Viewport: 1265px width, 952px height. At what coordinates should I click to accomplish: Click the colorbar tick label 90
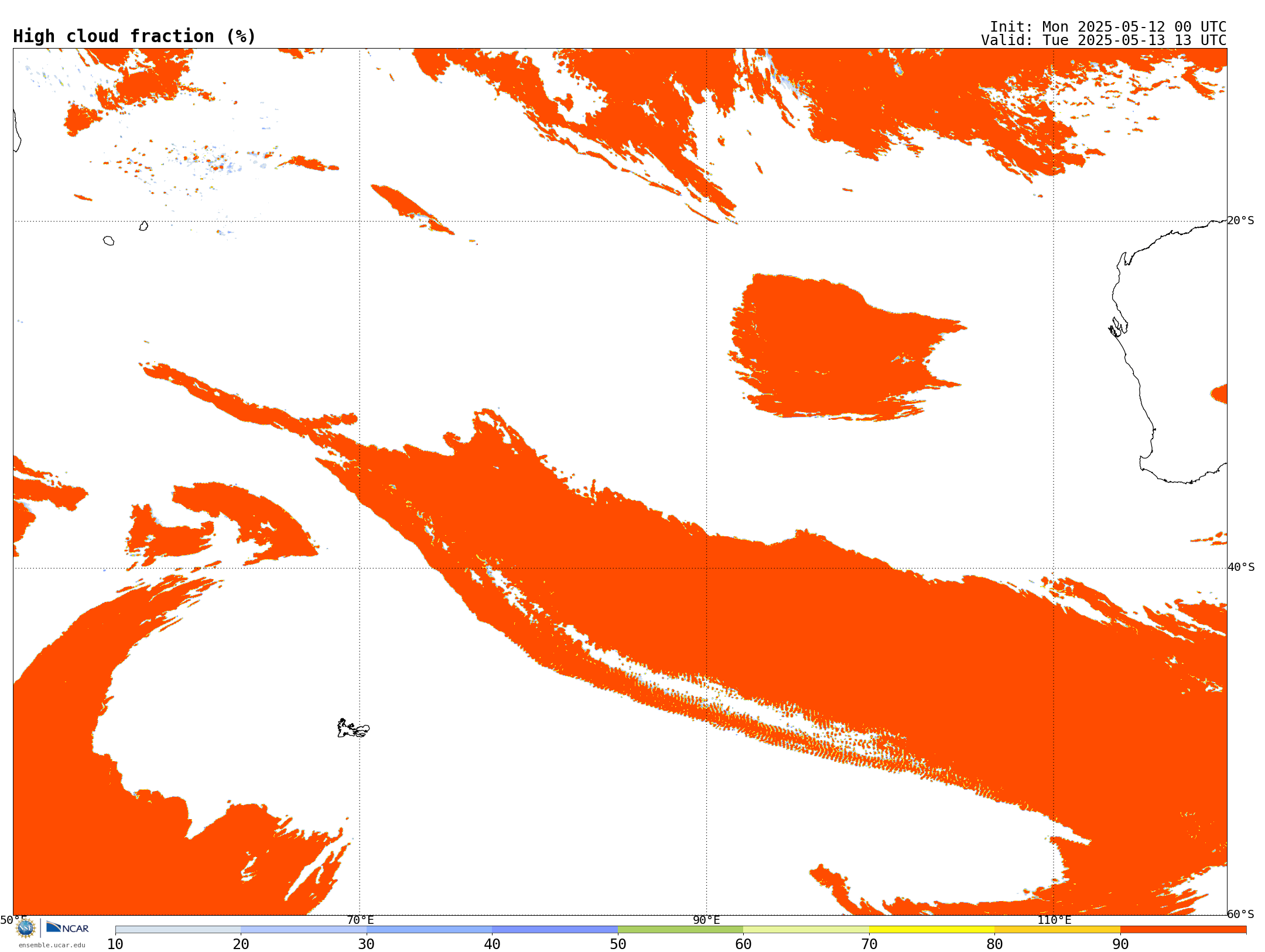pyautogui.click(x=1120, y=944)
